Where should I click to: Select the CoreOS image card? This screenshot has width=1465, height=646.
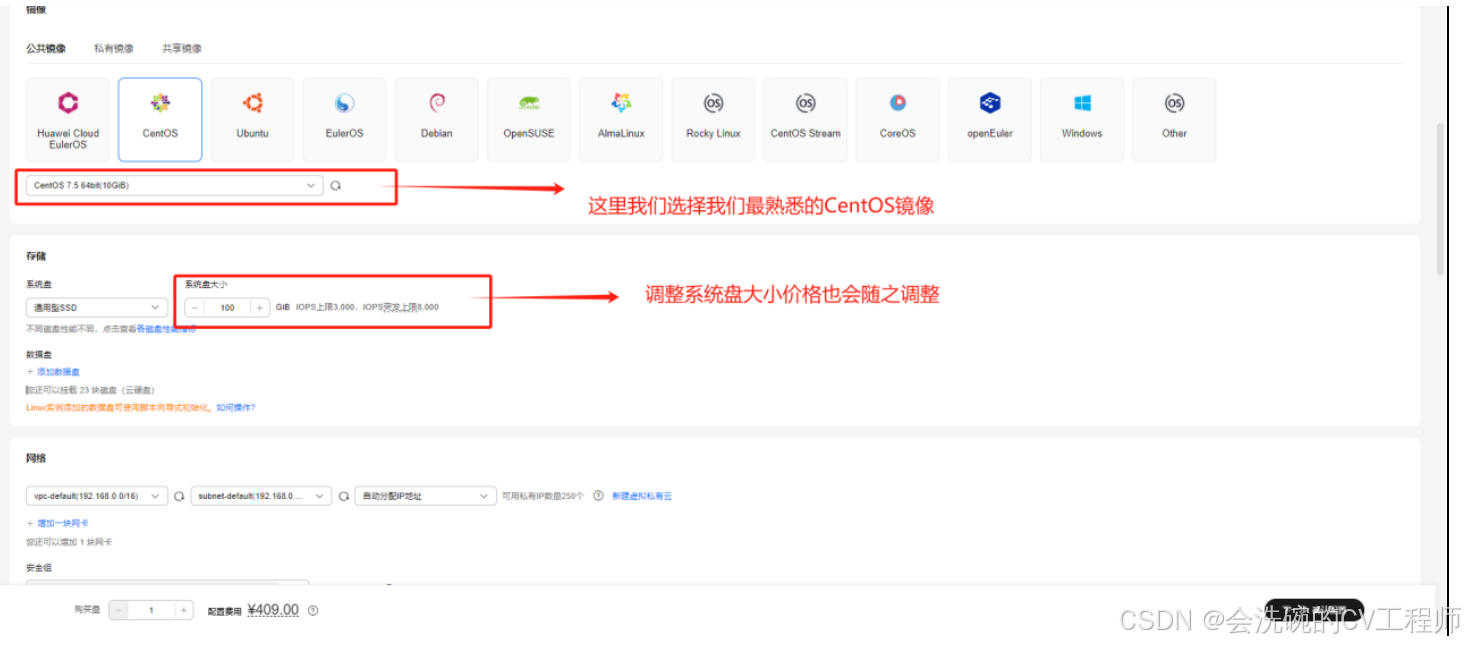tap(897, 120)
